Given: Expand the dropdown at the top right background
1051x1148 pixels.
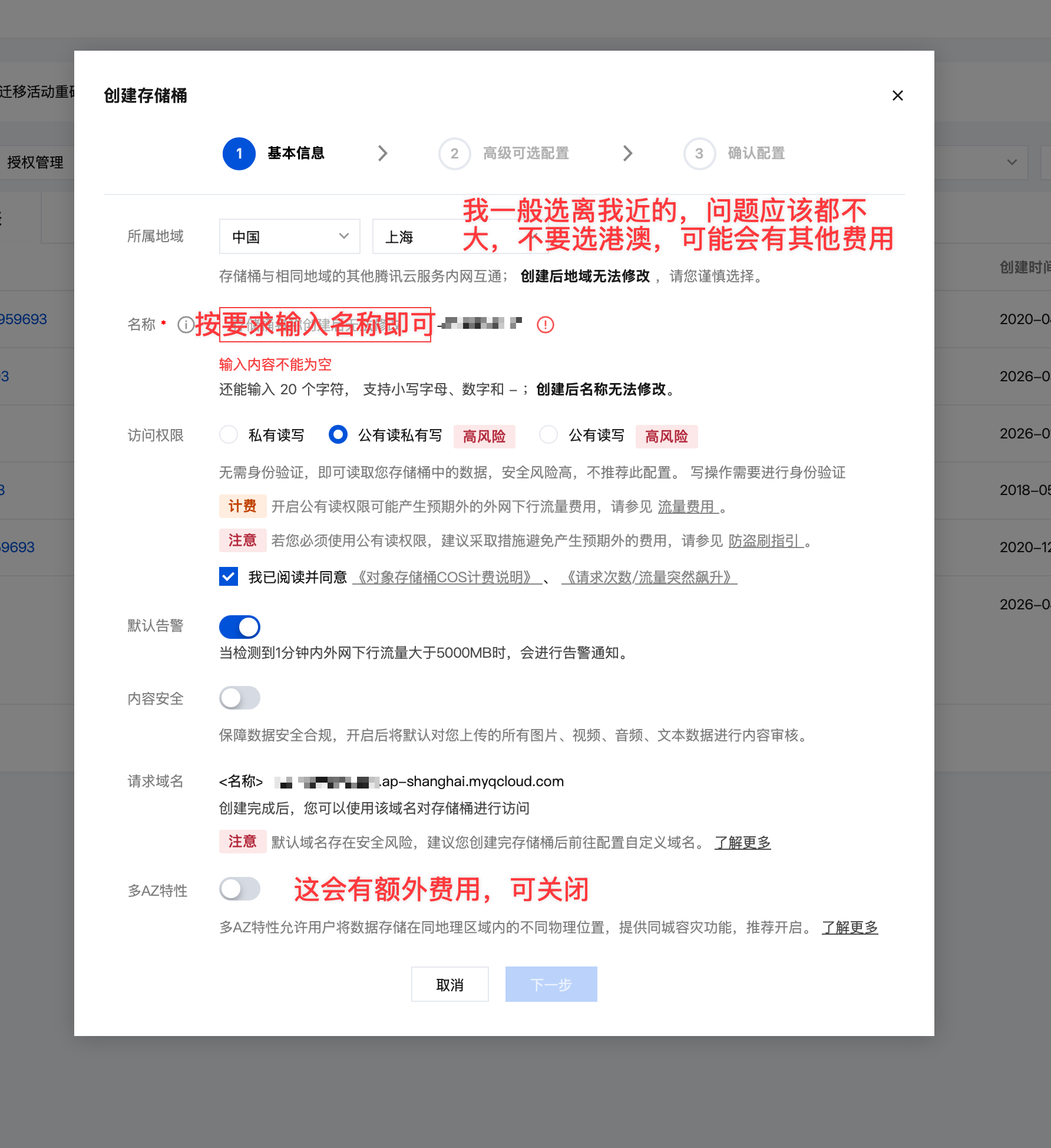Looking at the screenshot, I should coord(1011,162).
